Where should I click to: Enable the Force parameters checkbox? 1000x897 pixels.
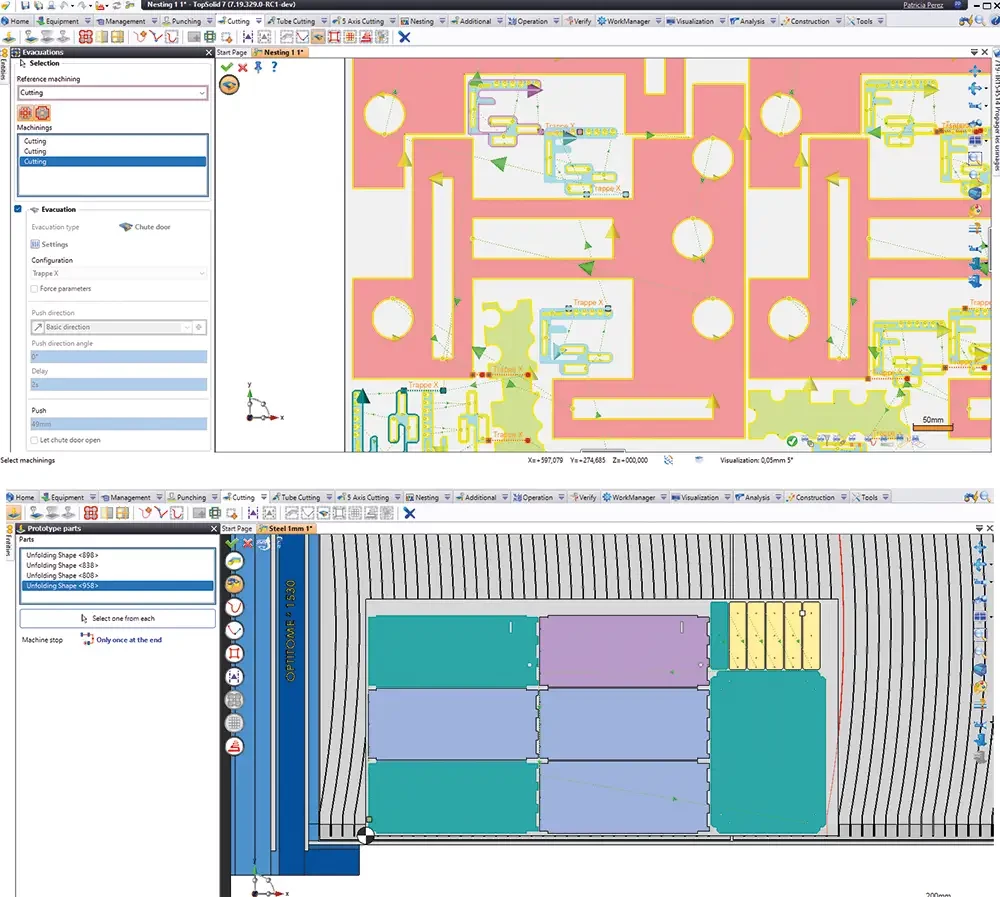pyautogui.click(x=35, y=289)
